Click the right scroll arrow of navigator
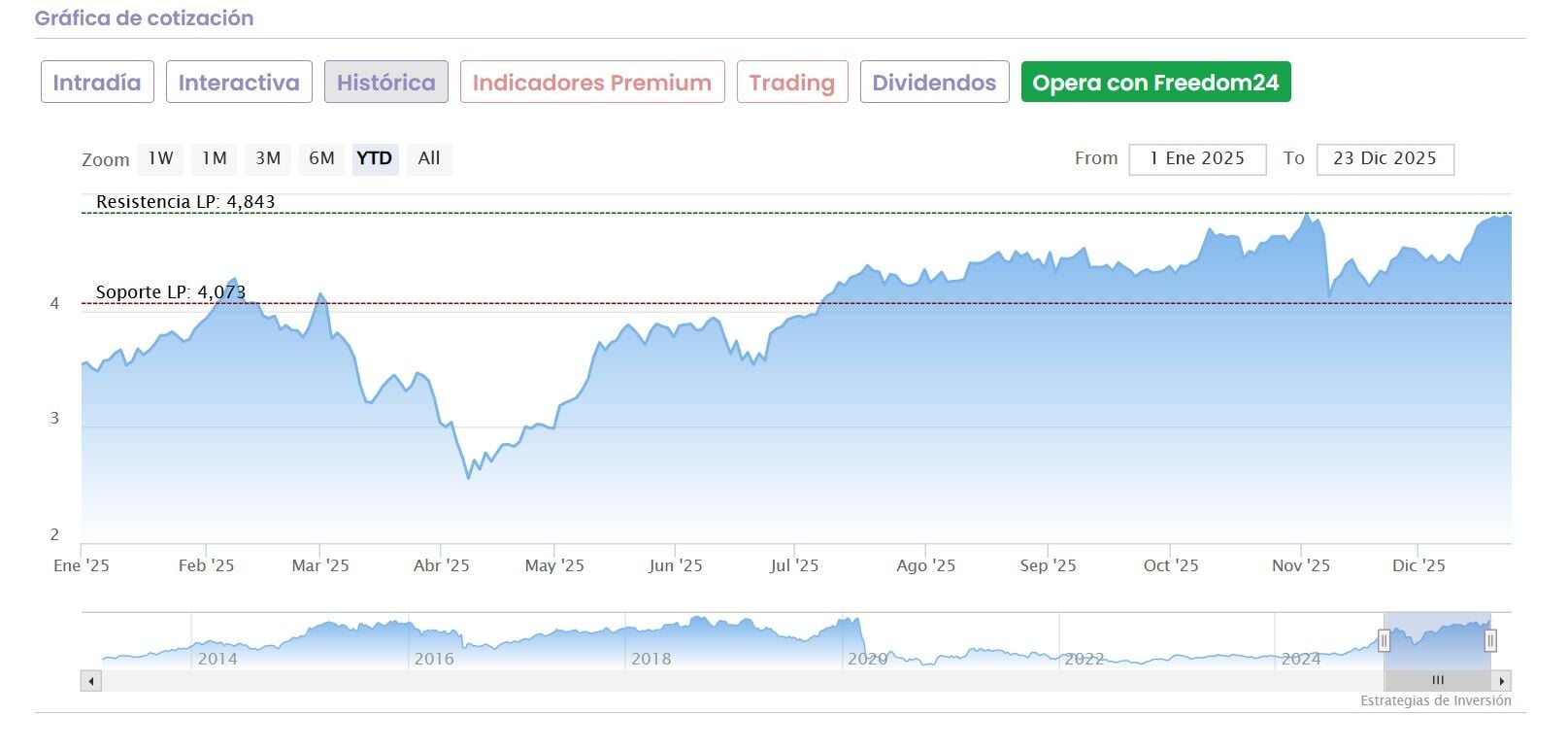Viewport: 1568px width, 750px height. (1502, 681)
